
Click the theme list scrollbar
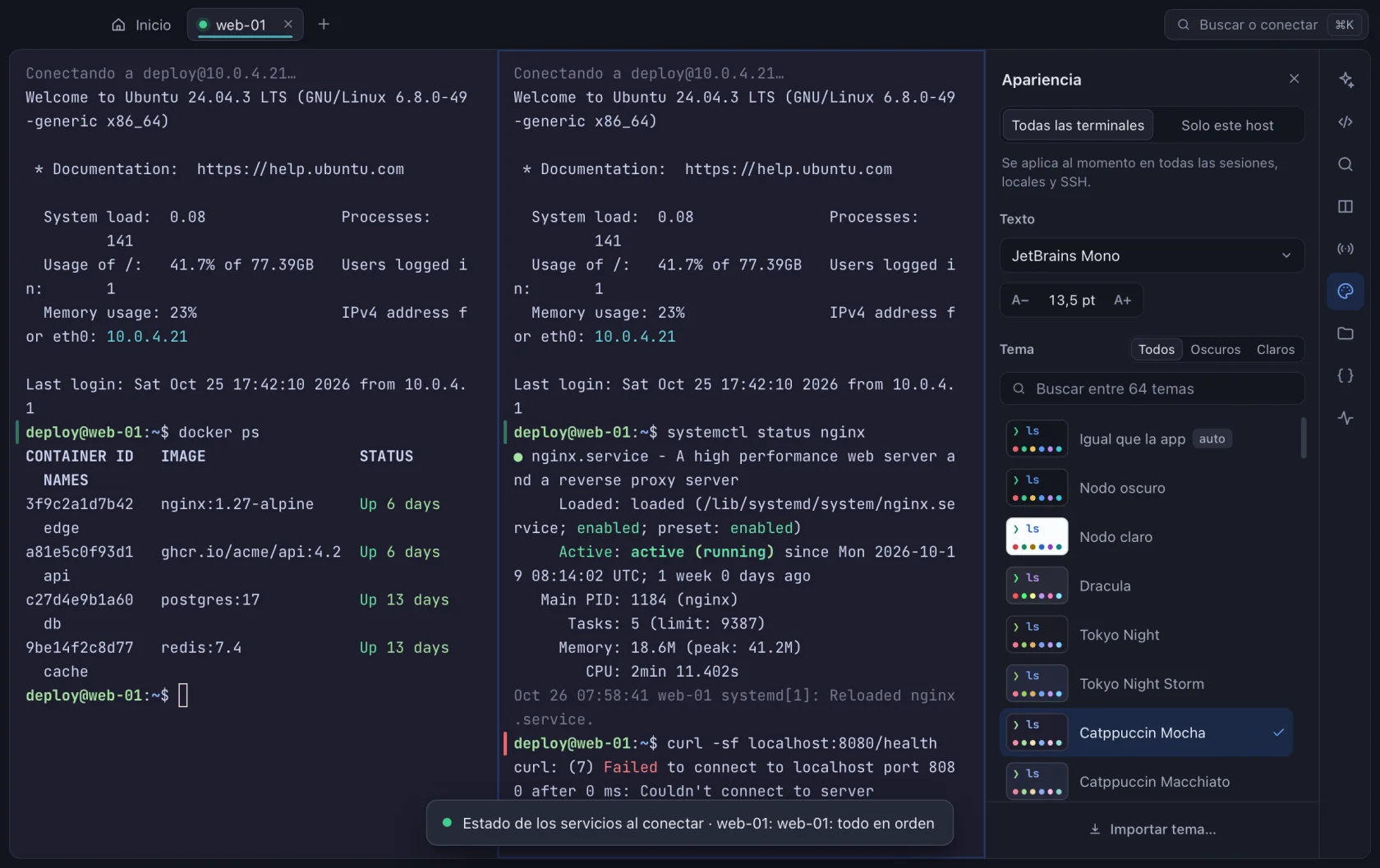(x=1304, y=438)
